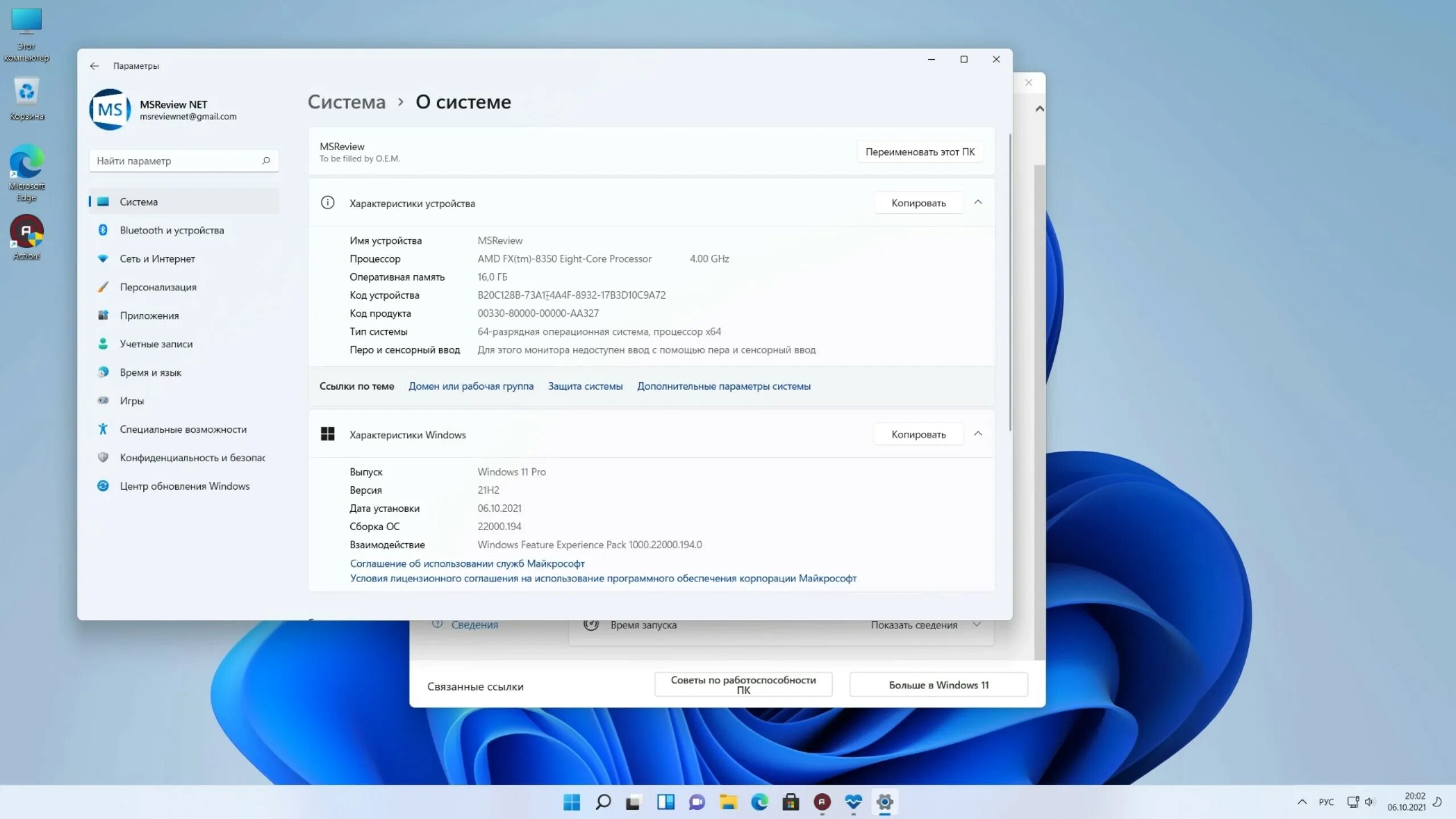Click Переименовать этот ПК button
This screenshot has height=819, width=1456.
[x=920, y=152]
